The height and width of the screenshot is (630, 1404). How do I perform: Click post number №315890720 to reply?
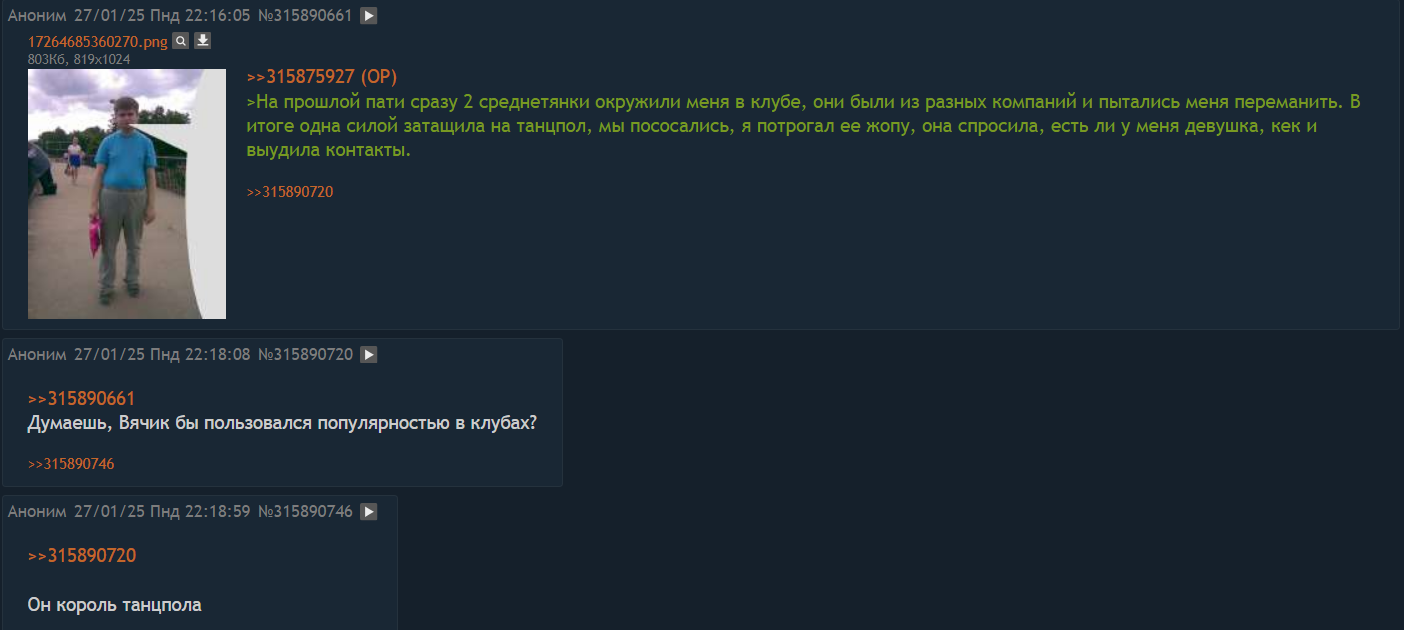click(305, 354)
